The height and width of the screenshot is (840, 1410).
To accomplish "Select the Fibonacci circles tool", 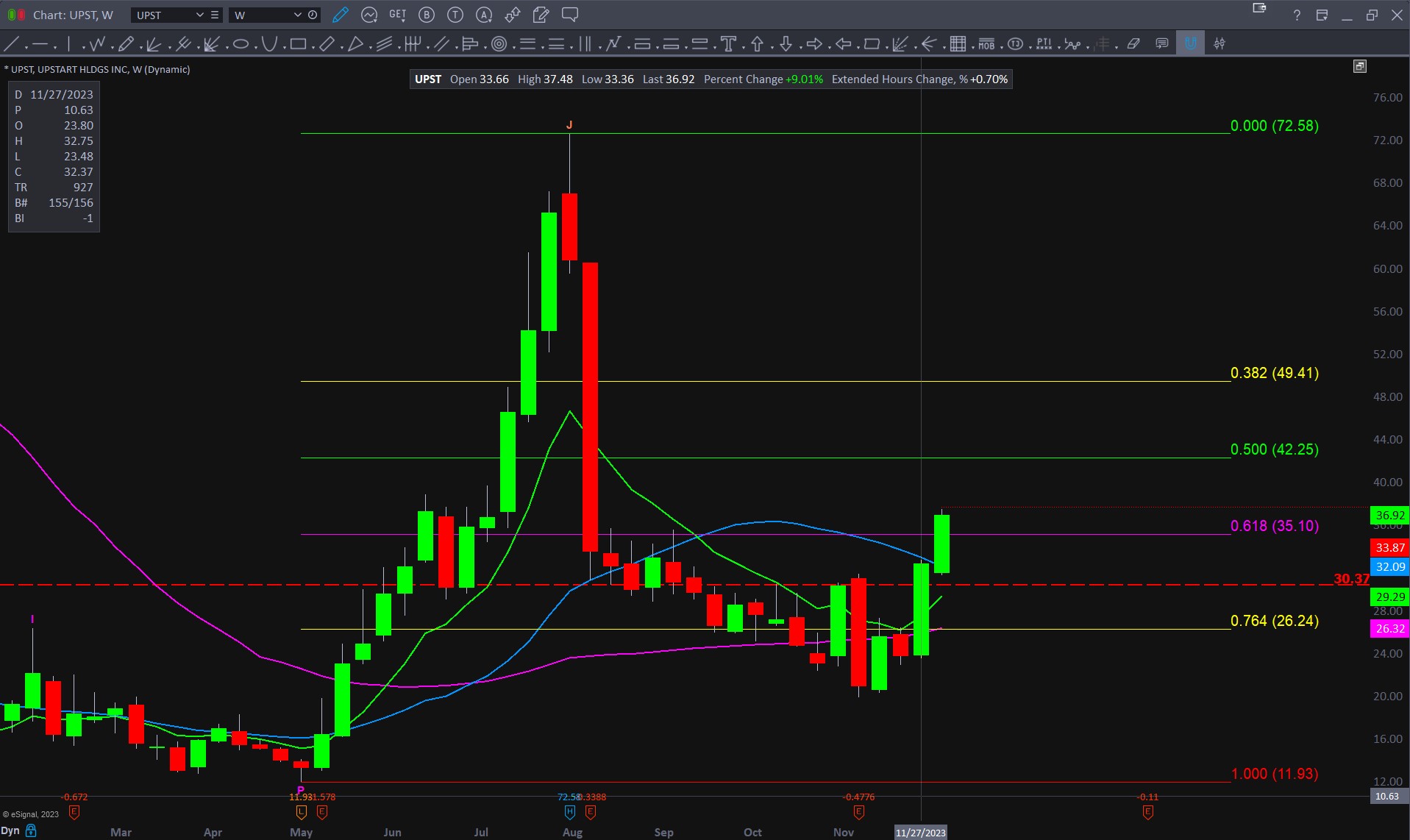I will coord(499,44).
